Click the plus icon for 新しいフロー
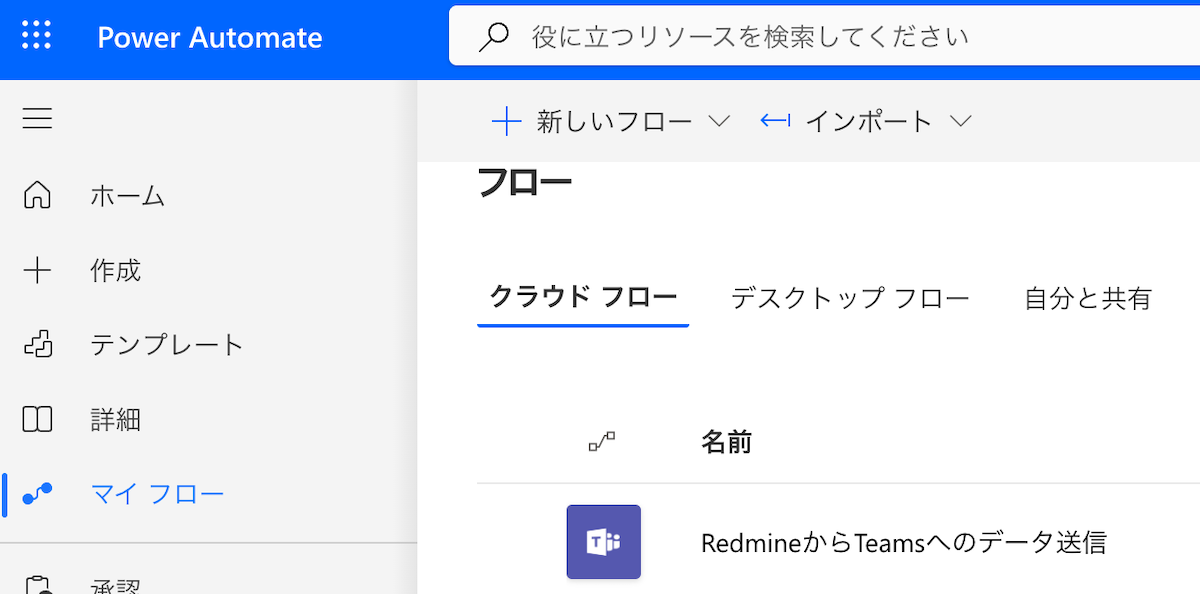This screenshot has height=594, width=1200. (x=507, y=122)
